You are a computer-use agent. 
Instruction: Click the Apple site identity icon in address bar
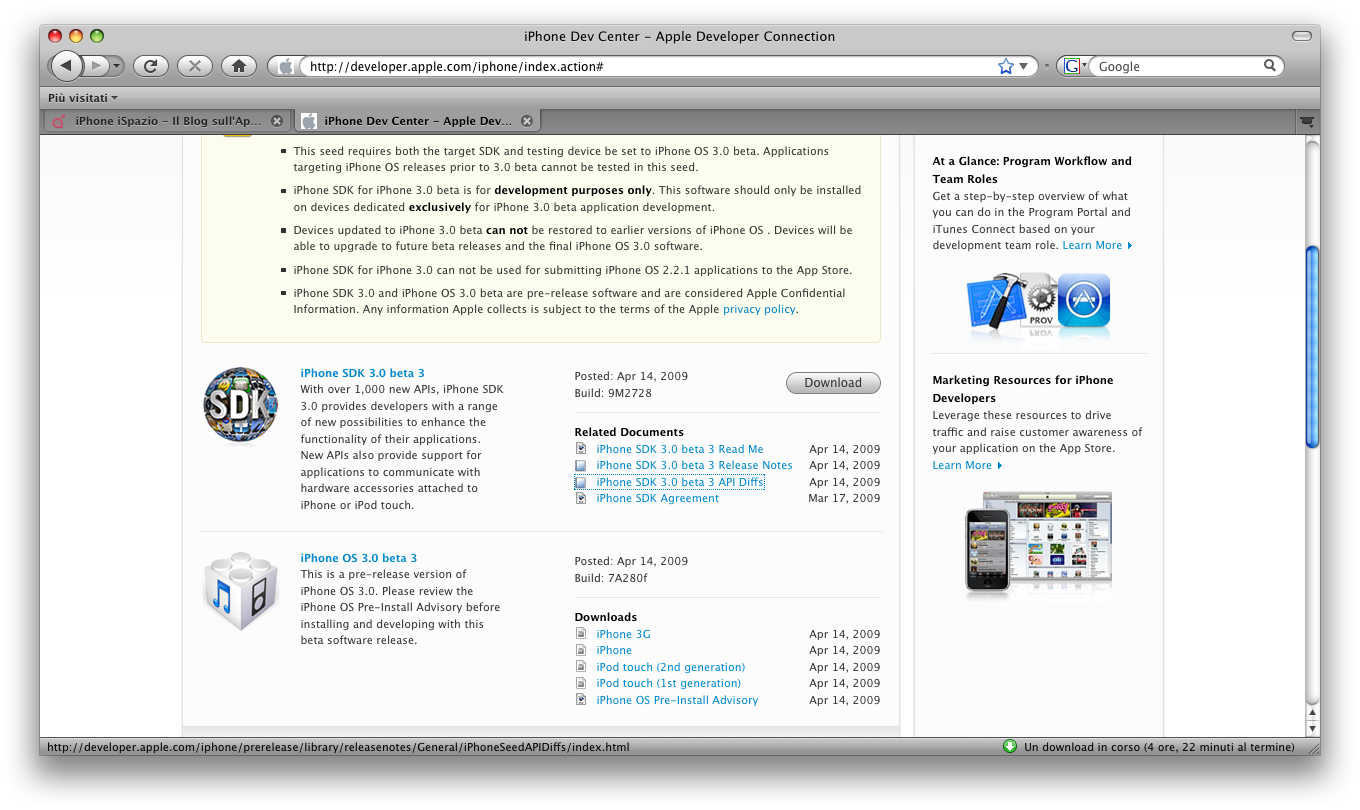coord(286,67)
